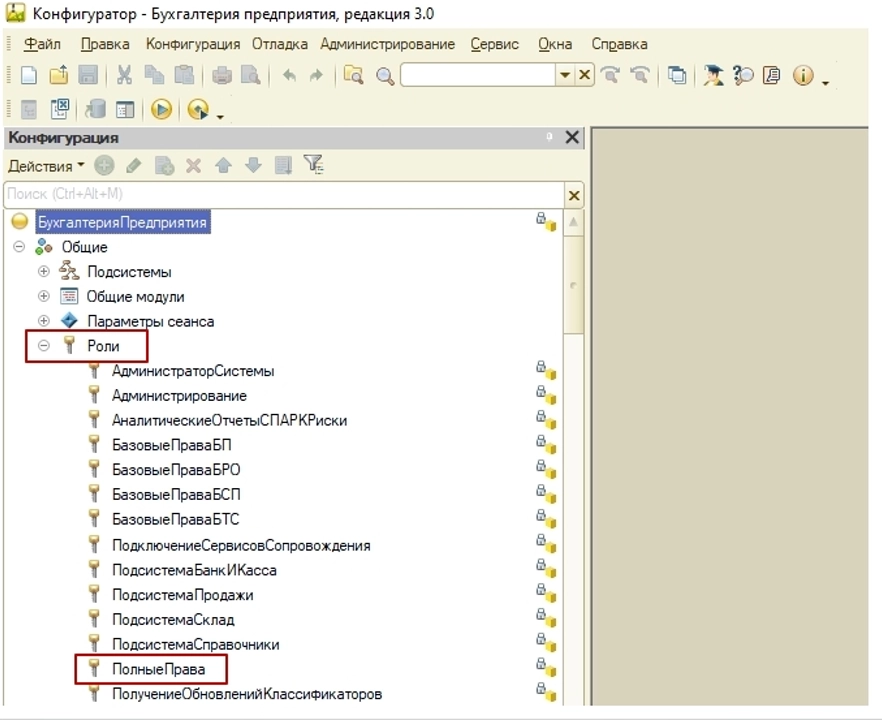Click the toolbar search text field
882x720 pixels.
(x=478, y=75)
